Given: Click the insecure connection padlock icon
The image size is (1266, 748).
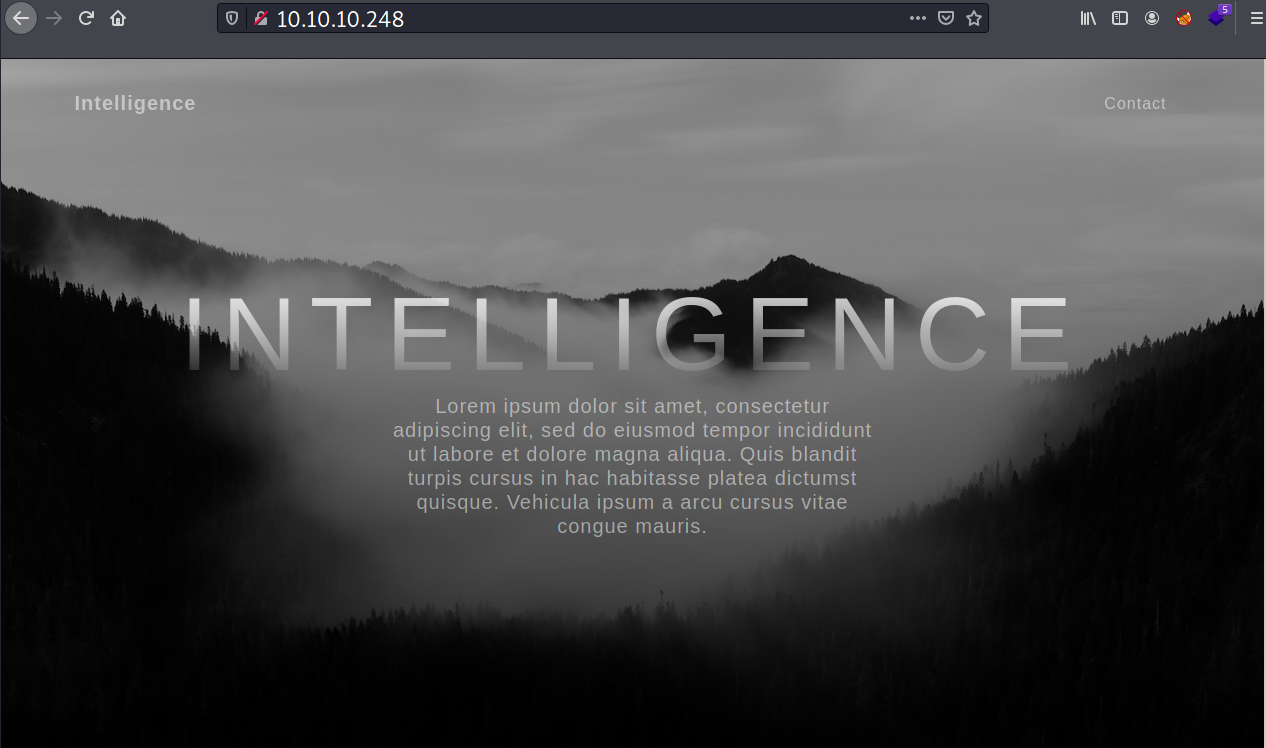Looking at the screenshot, I should coord(260,18).
